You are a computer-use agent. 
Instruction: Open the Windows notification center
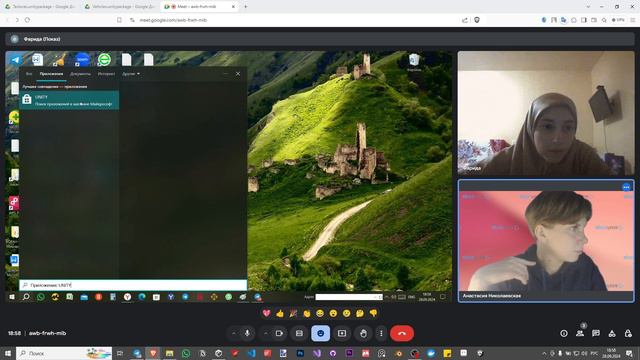pos(629,353)
